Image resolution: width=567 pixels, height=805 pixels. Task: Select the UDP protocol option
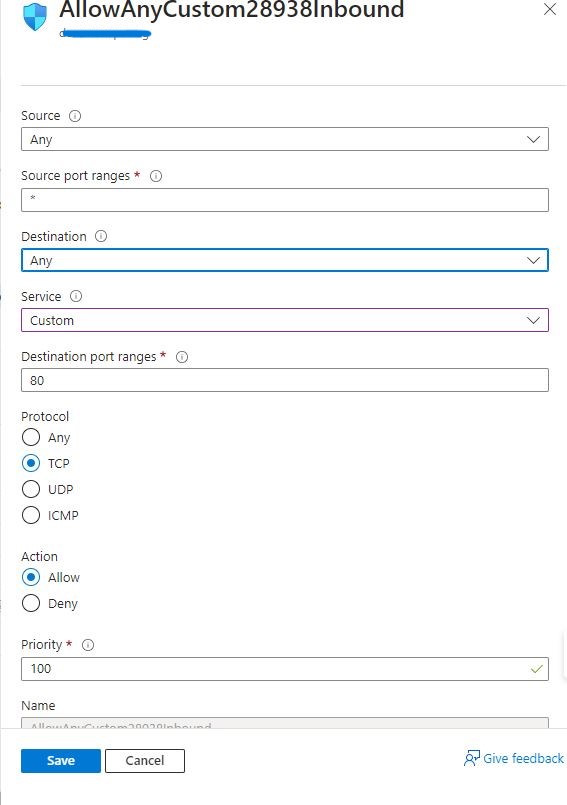[31, 489]
